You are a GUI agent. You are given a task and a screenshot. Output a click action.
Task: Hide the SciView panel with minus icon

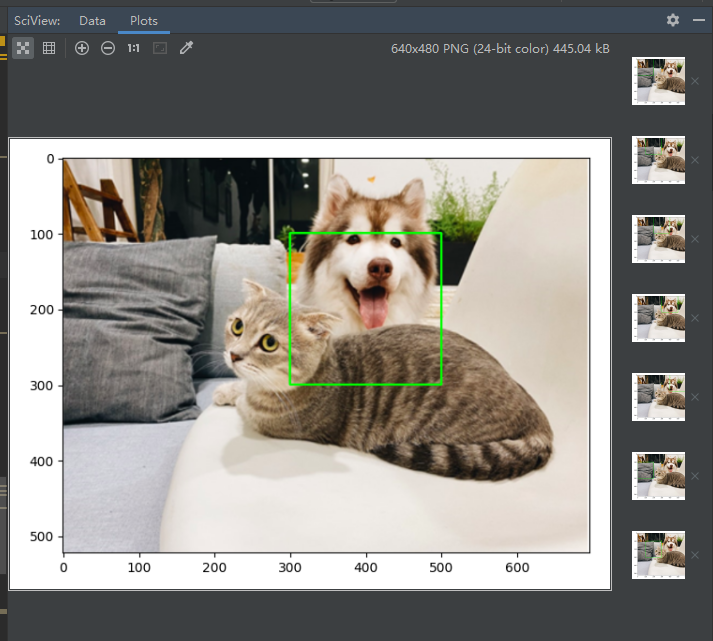(x=699, y=20)
